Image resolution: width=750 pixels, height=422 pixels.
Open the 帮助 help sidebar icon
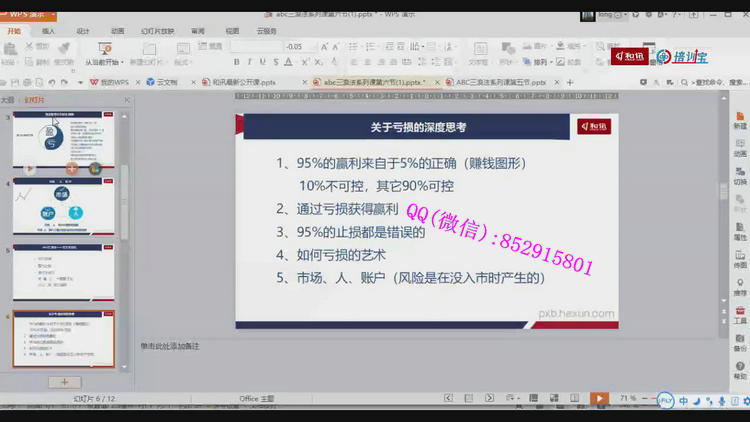click(x=739, y=286)
